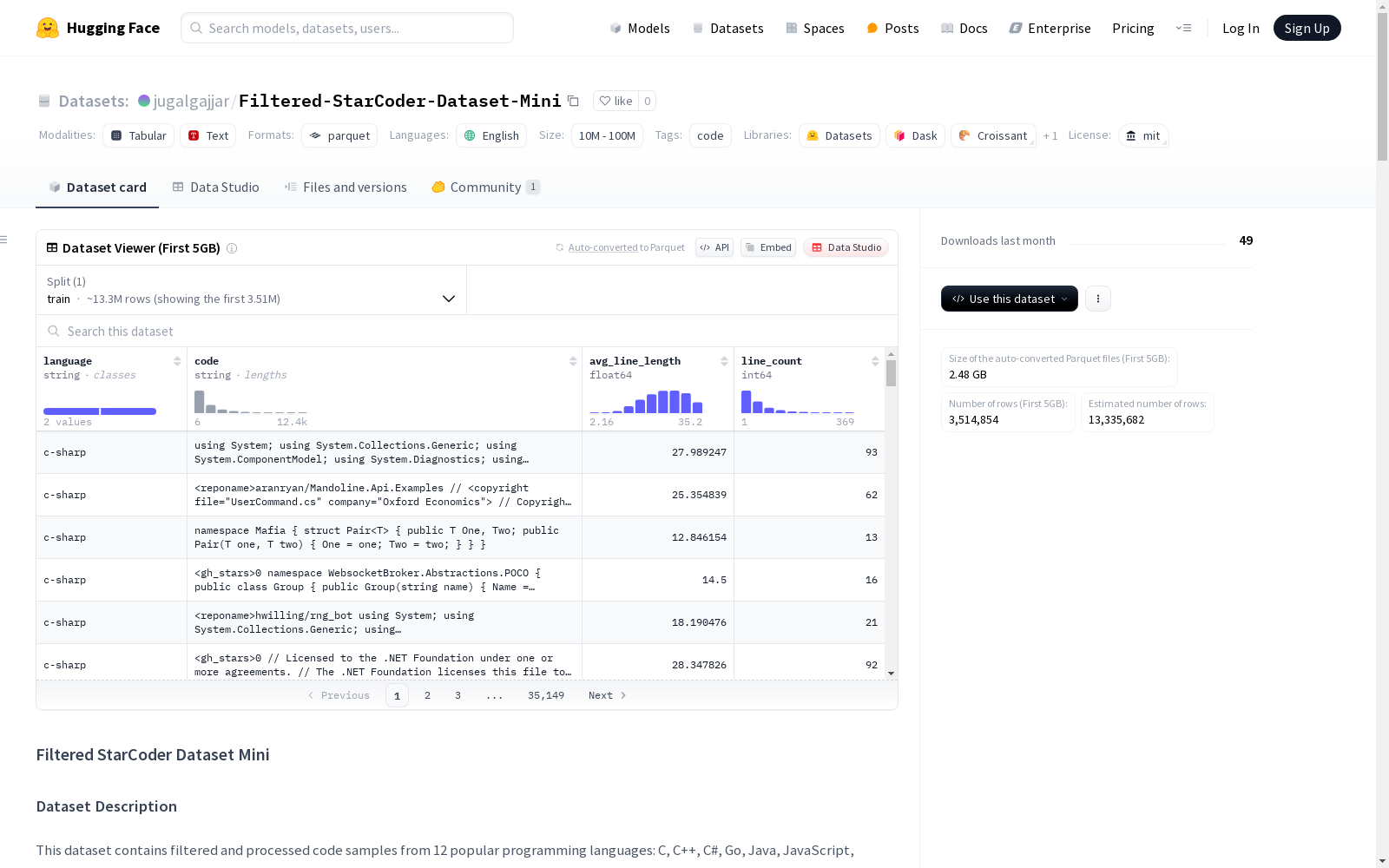The image size is (1389, 868).
Task: Open the left sidebar toggle icon
Action: [x=4, y=240]
